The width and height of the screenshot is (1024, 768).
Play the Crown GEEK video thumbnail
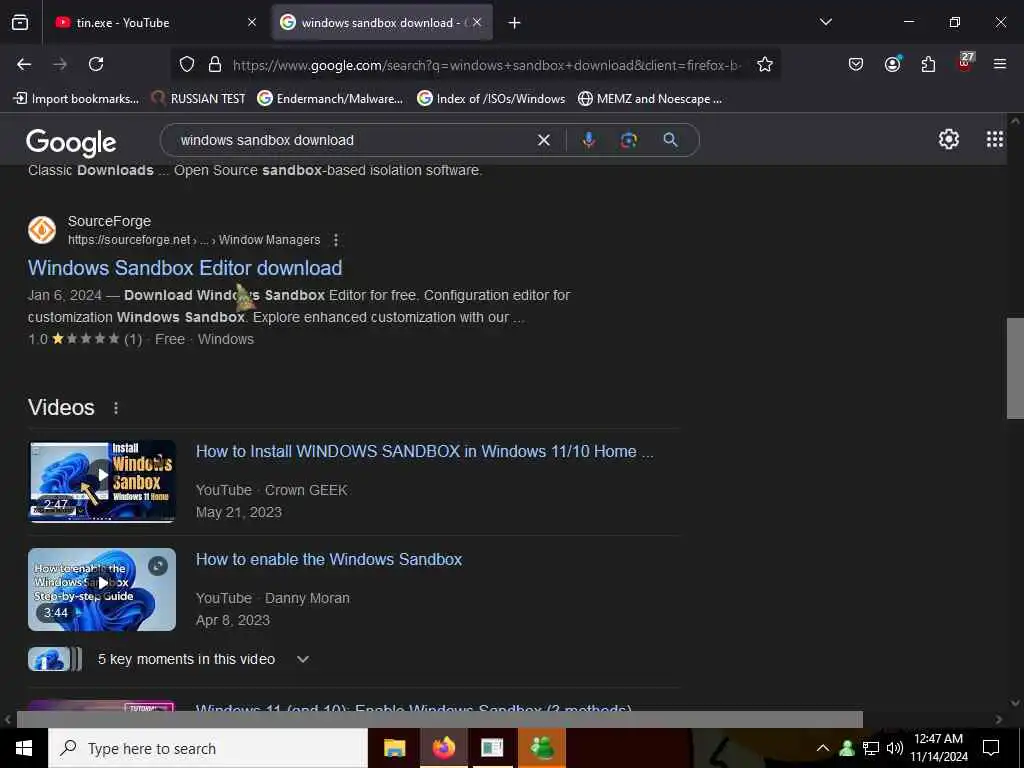tap(102, 482)
